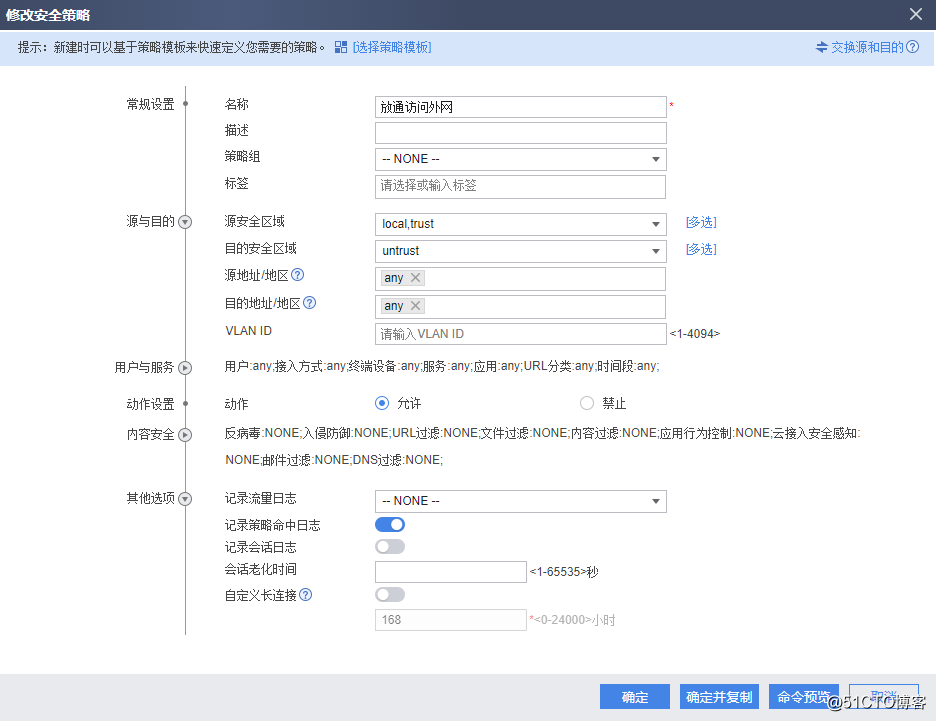Click the VLAN ID input field
The width and height of the screenshot is (936, 721).
click(x=521, y=334)
